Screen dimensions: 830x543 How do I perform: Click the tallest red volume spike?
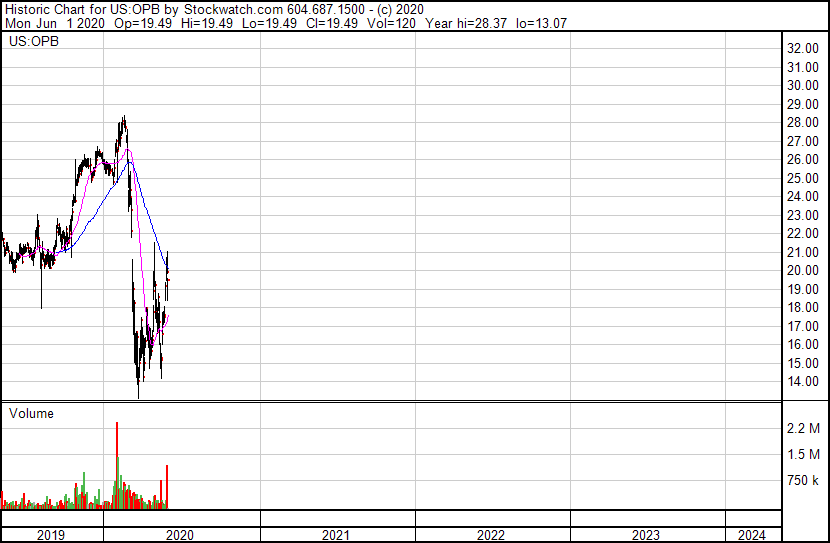click(x=117, y=466)
